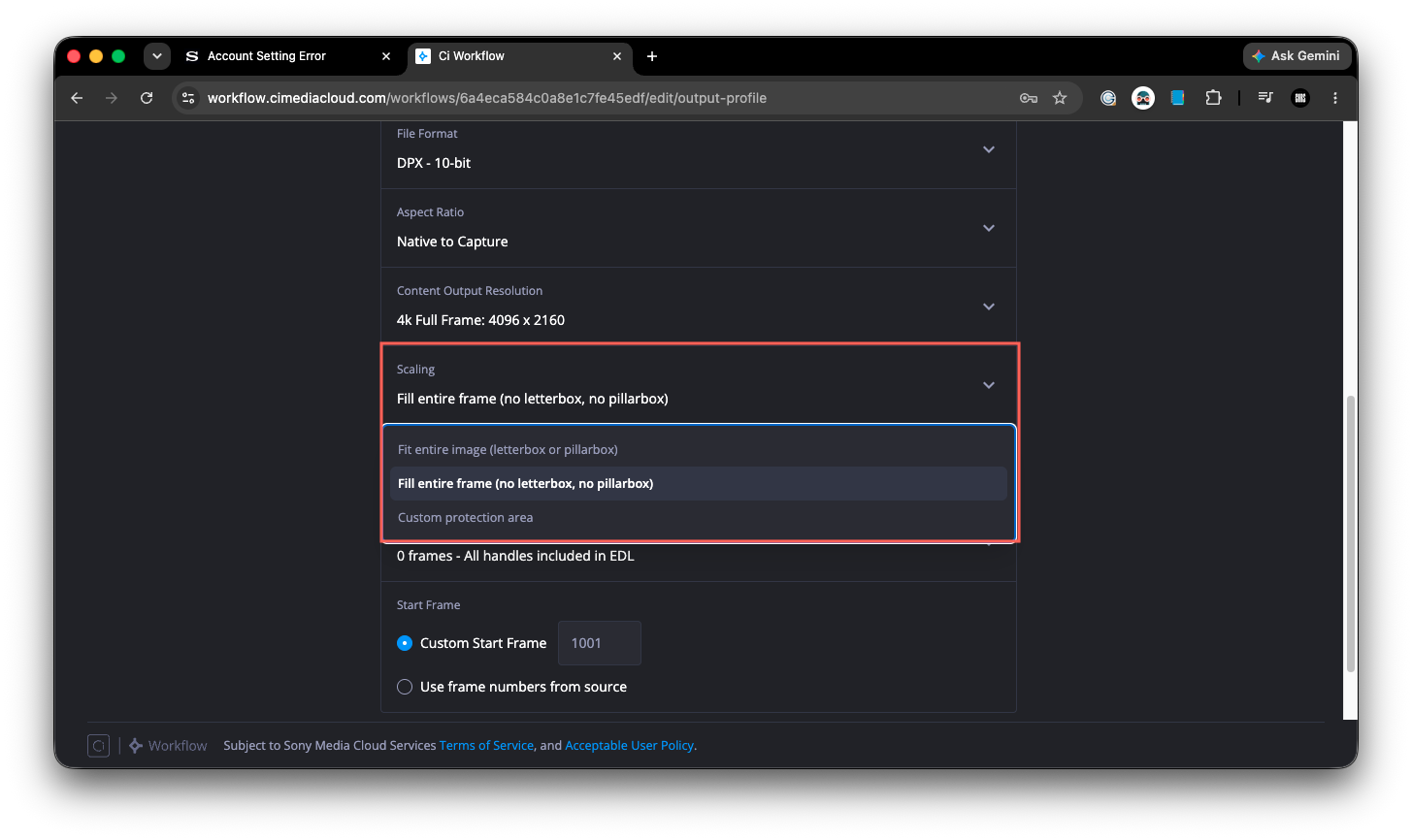Open the password key icon in address bar
Screen dimensions: 1412x840
pos(1029,98)
